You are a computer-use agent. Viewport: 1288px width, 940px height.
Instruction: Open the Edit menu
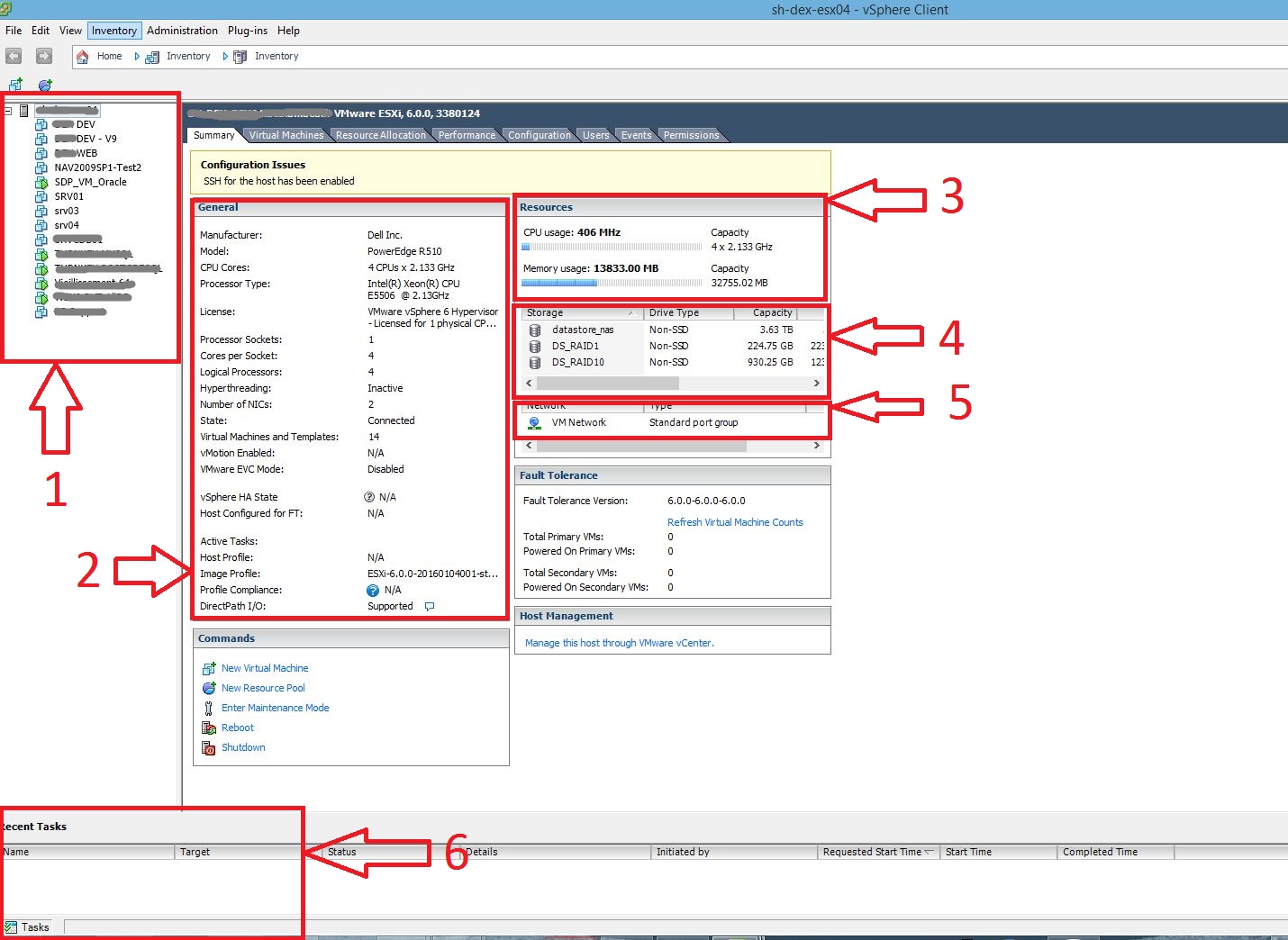point(41,31)
